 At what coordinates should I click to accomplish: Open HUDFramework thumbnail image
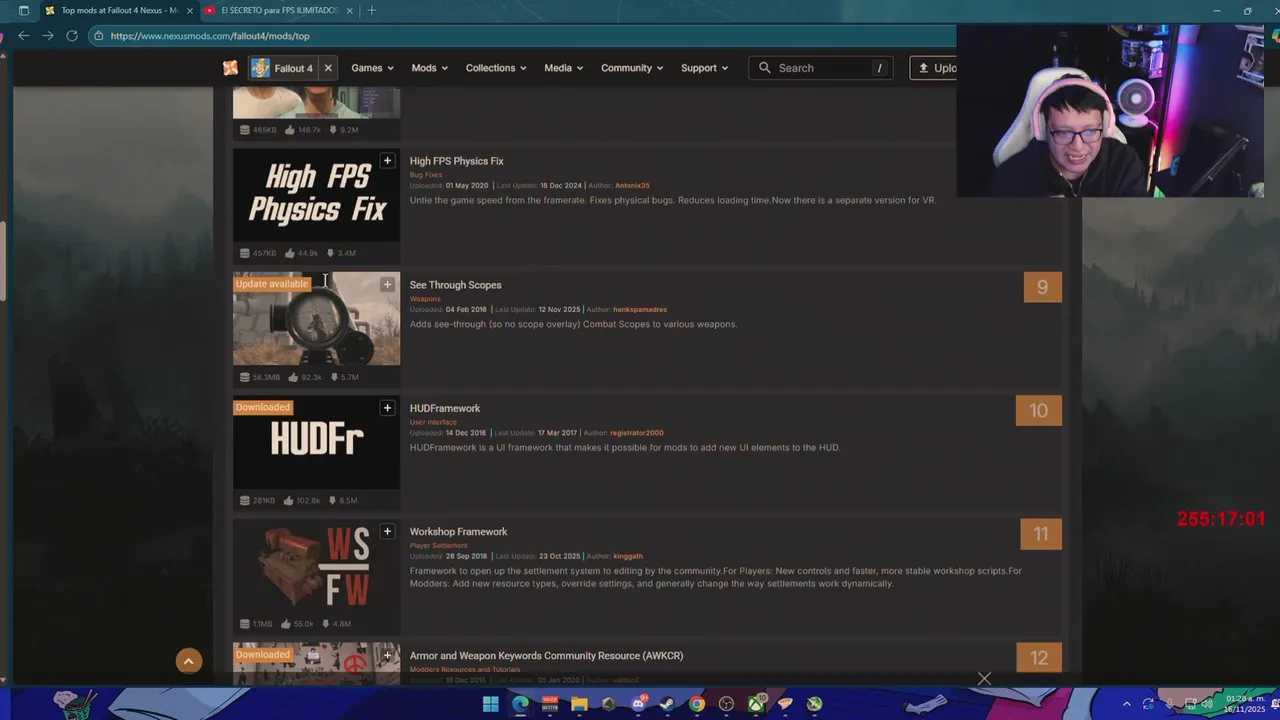click(316, 443)
